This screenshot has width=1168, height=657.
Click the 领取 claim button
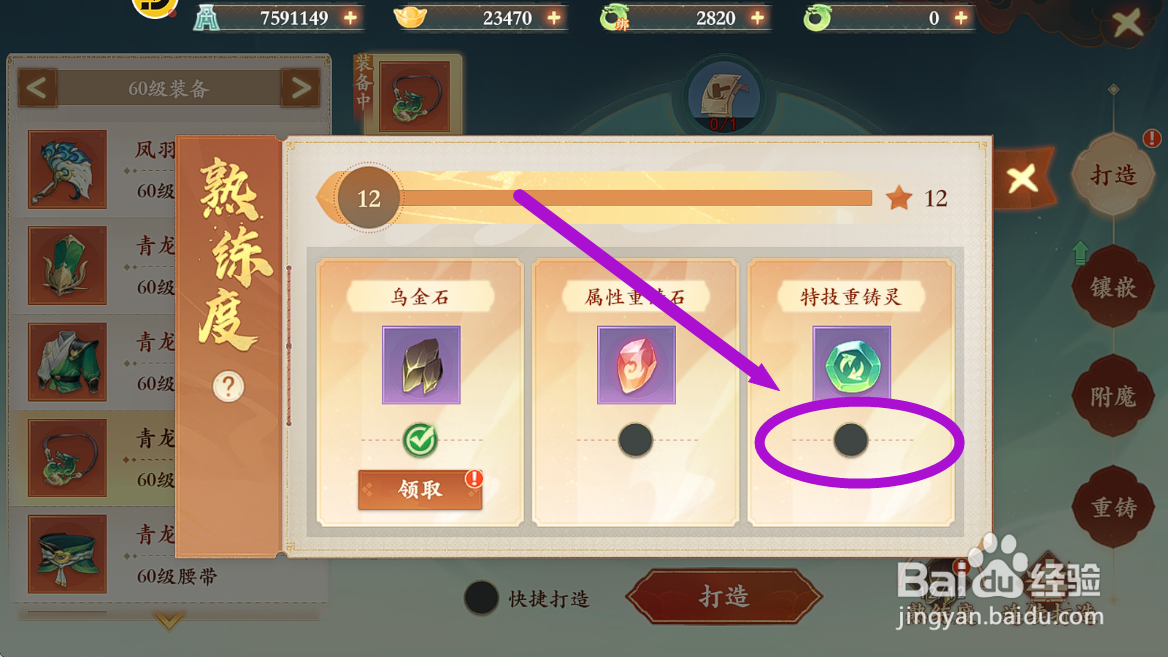(420, 489)
